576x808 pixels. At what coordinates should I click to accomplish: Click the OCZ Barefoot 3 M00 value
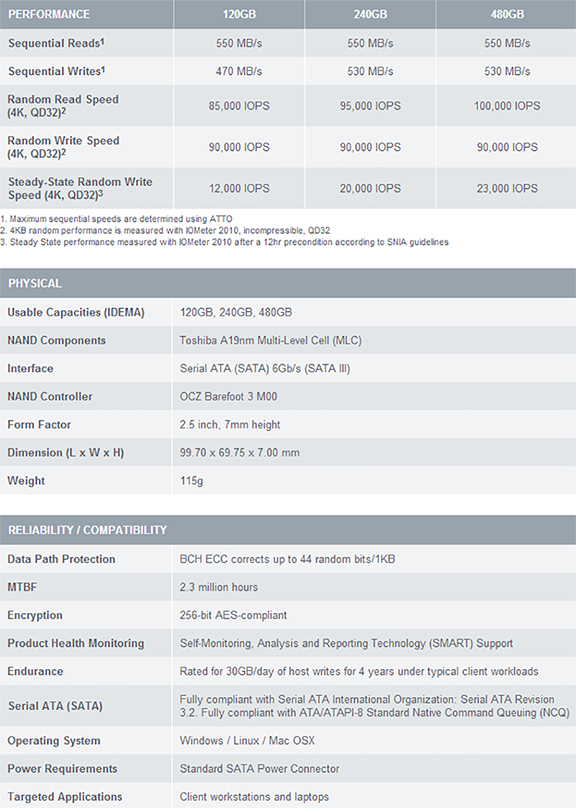tap(228, 397)
